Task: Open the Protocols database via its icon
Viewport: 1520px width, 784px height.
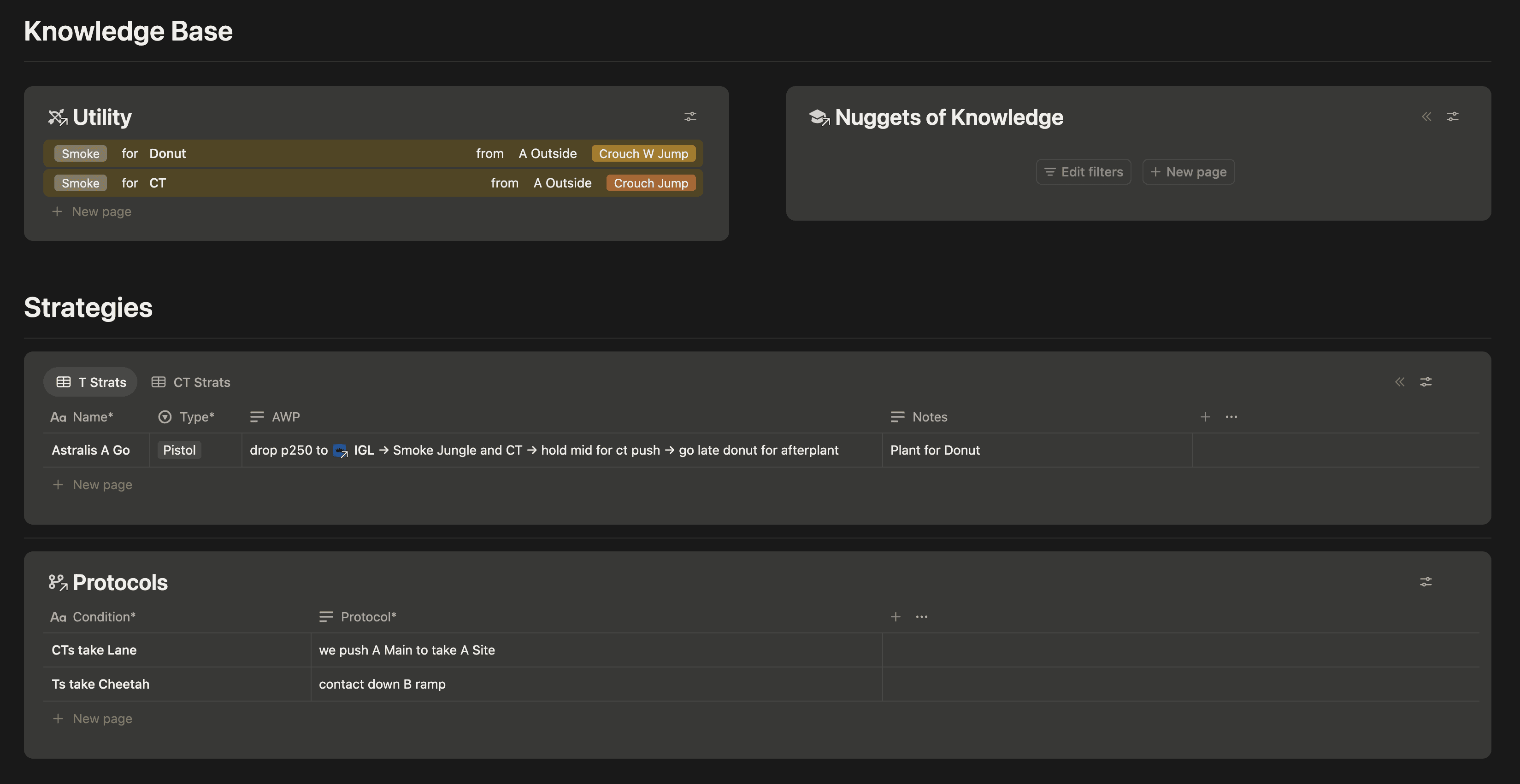Action: coord(58,582)
